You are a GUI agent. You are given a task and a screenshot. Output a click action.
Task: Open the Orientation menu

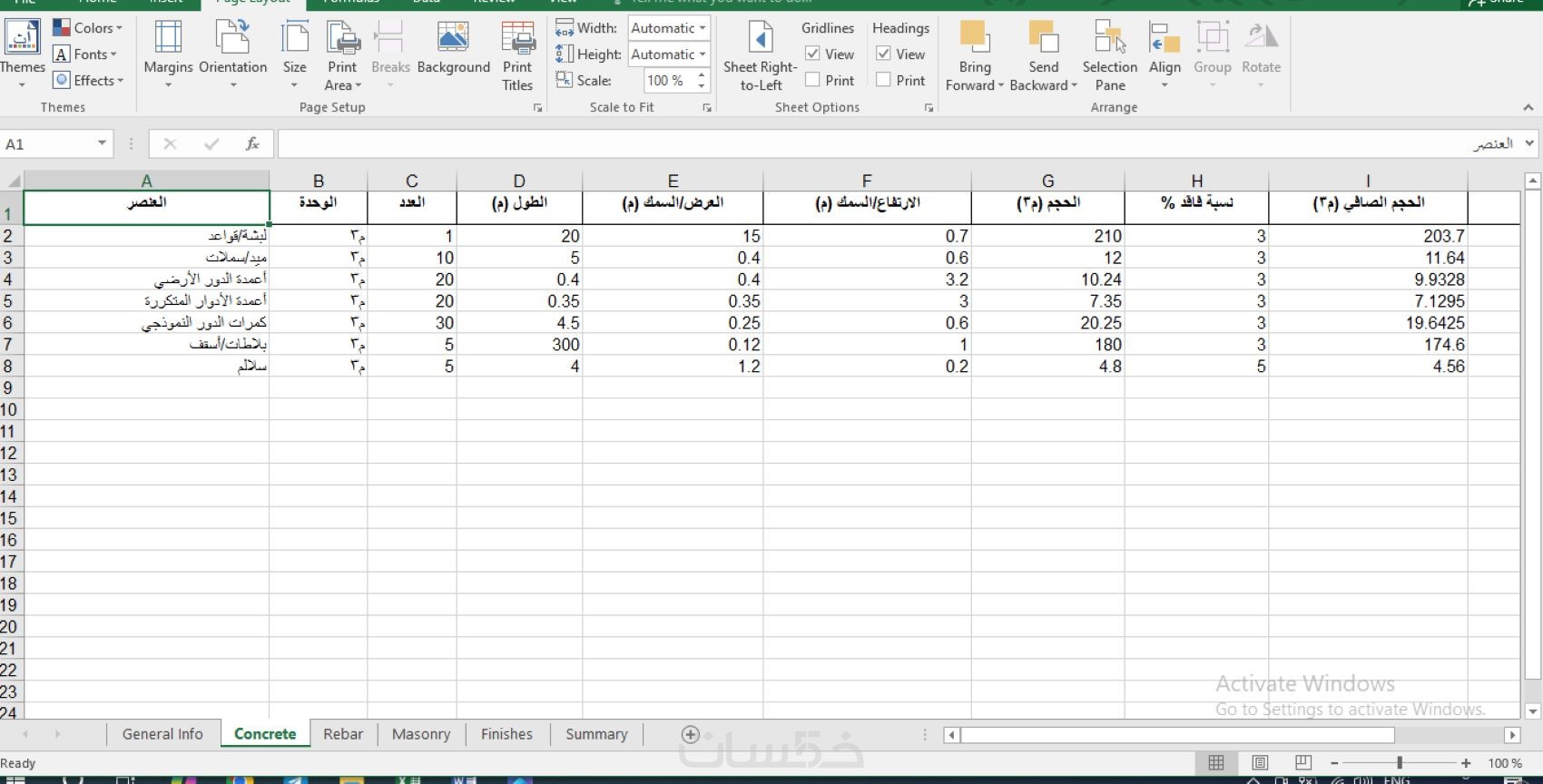point(232,54)
